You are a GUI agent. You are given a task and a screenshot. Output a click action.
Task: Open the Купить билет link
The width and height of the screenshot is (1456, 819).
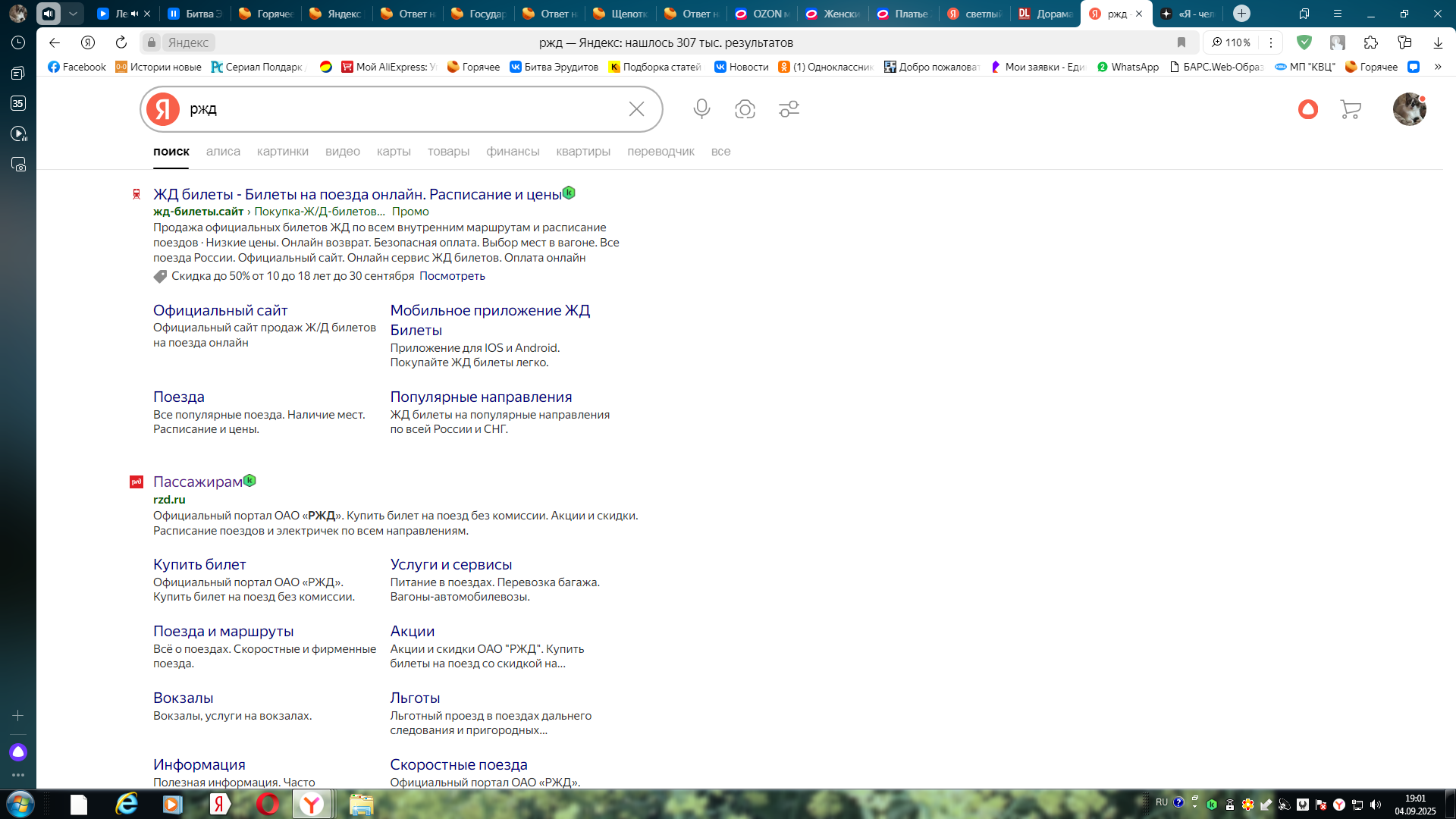199,564
